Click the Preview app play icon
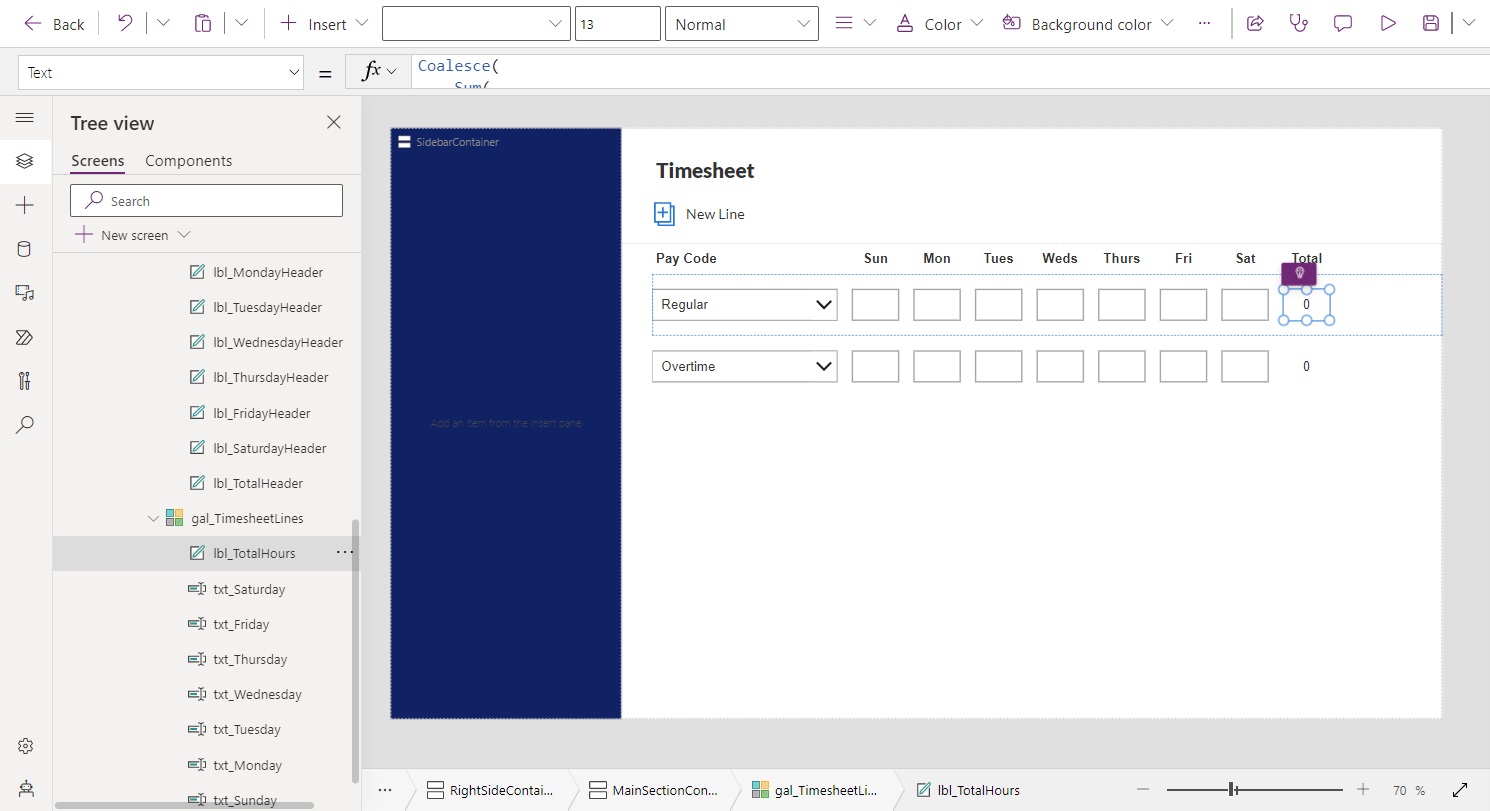 tap(1387, 24)
